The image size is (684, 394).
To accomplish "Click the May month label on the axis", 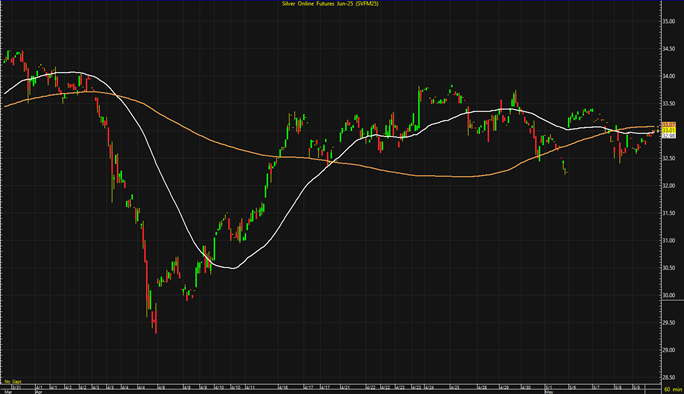I will pos(549,392).
